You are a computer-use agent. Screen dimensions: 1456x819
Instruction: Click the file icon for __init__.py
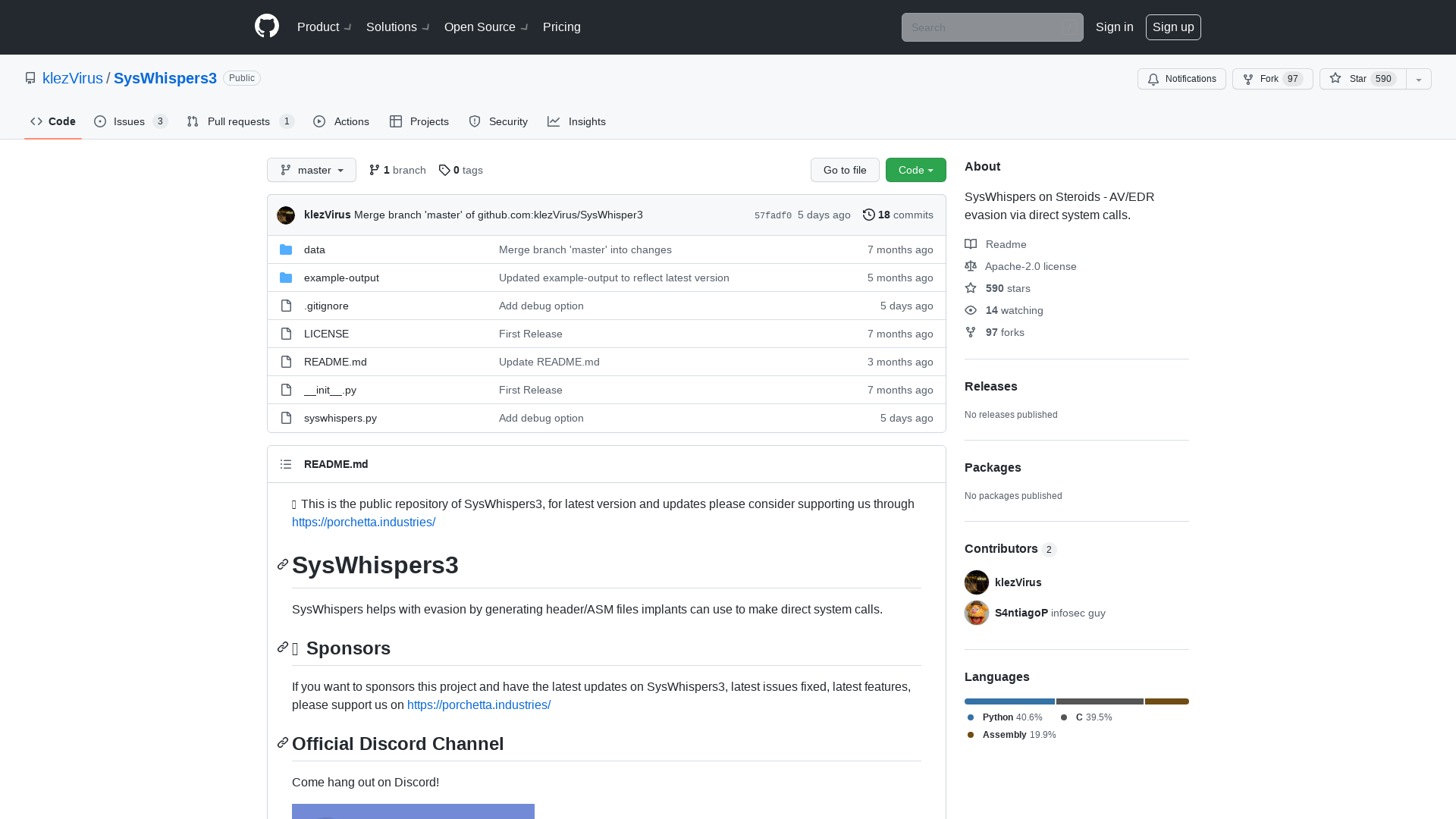[286, 390]
